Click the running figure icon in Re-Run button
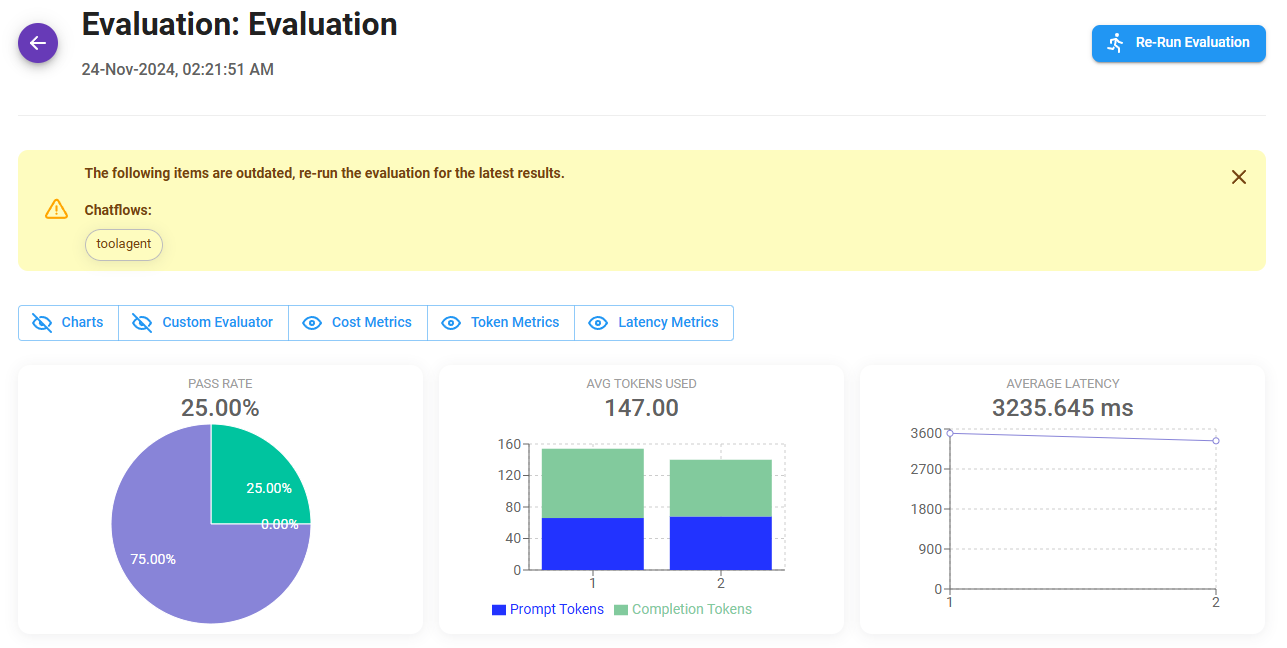 (1116, 43)
